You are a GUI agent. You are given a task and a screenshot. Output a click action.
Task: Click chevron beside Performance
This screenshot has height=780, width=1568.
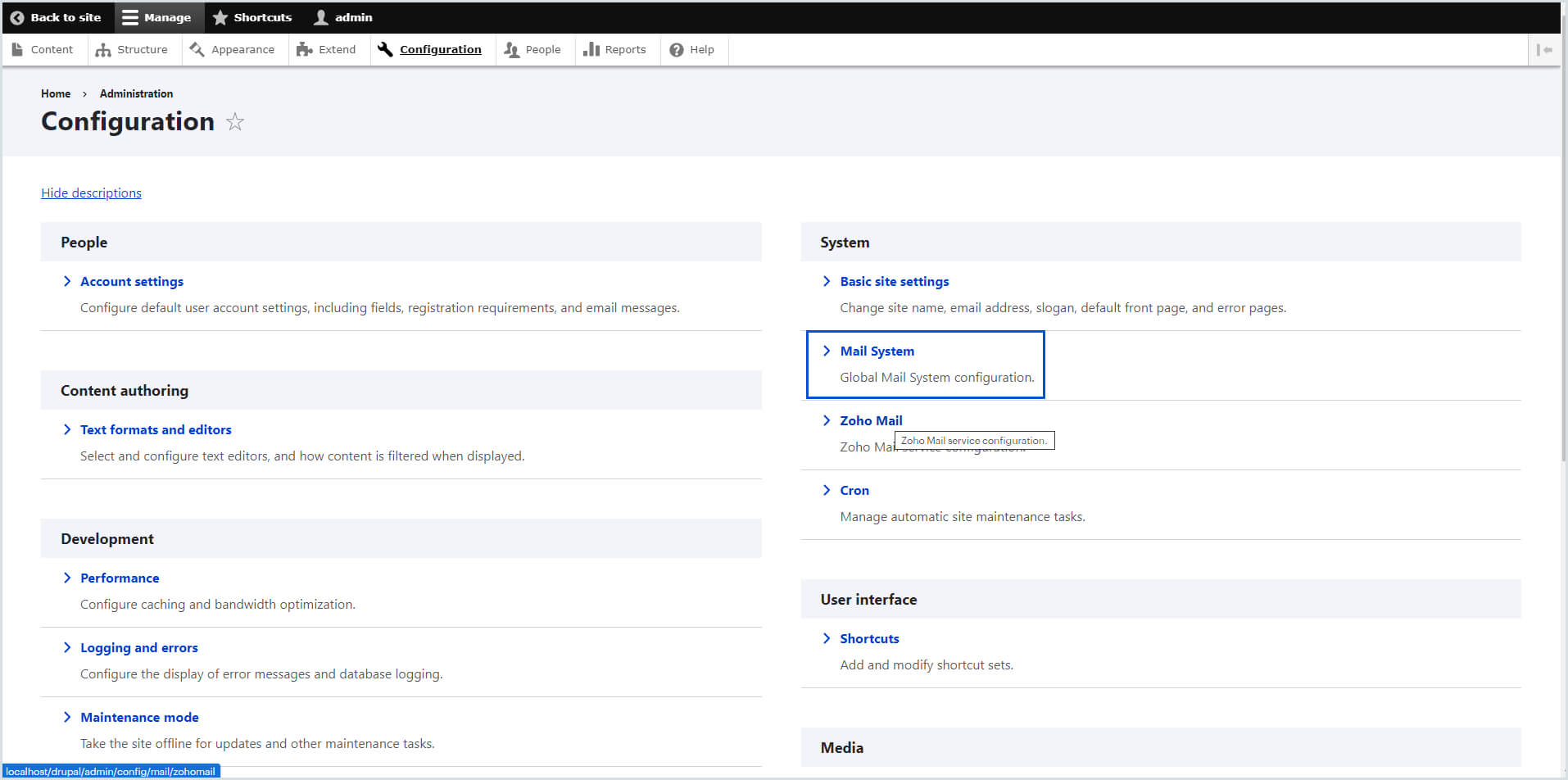coord(67,578)
